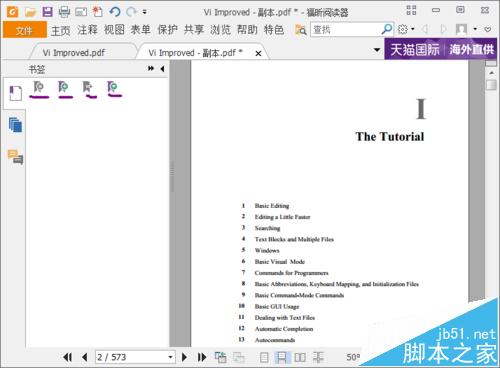Open the 保护 ribbon tab
The width and height of the screenshot is (500, 368).
[x=167, y=30]
